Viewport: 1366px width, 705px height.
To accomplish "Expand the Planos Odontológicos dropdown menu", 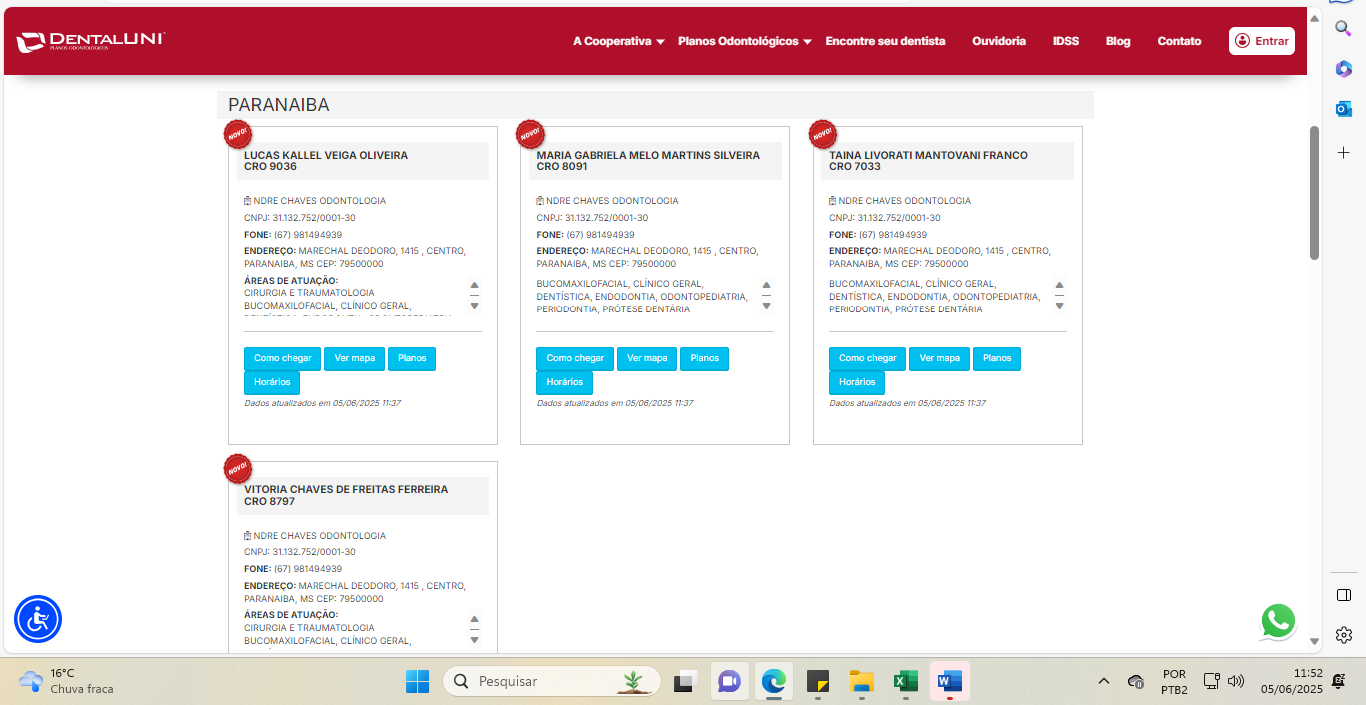I will click(744, 41).
